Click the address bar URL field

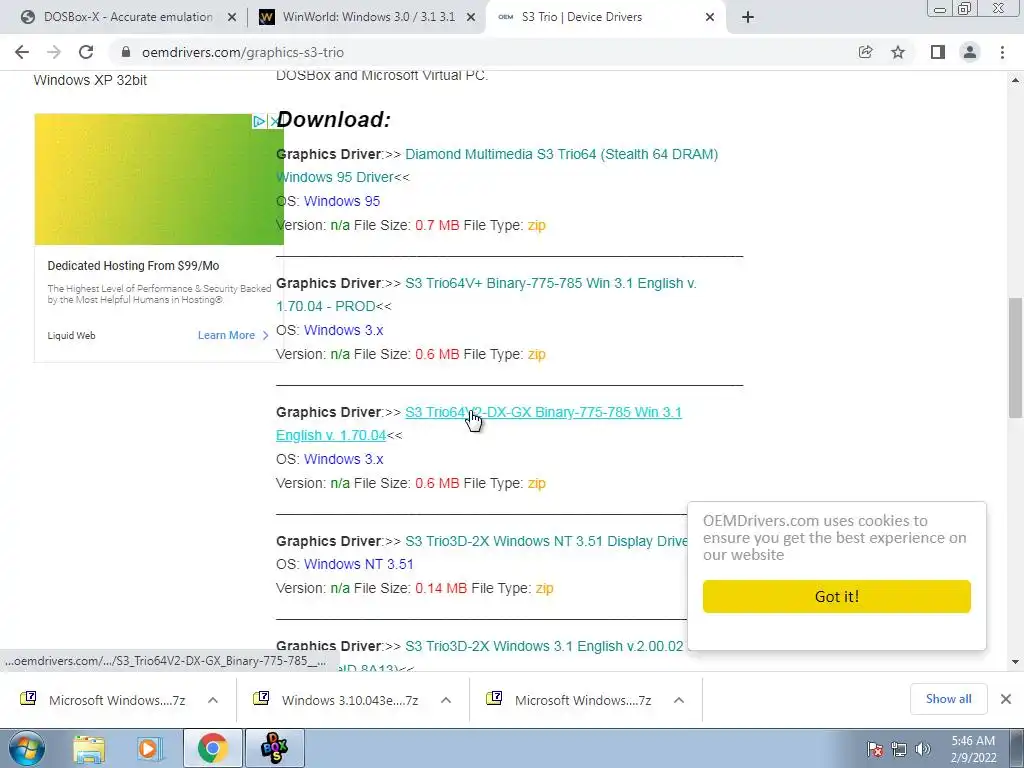click(x=483, y=52)
